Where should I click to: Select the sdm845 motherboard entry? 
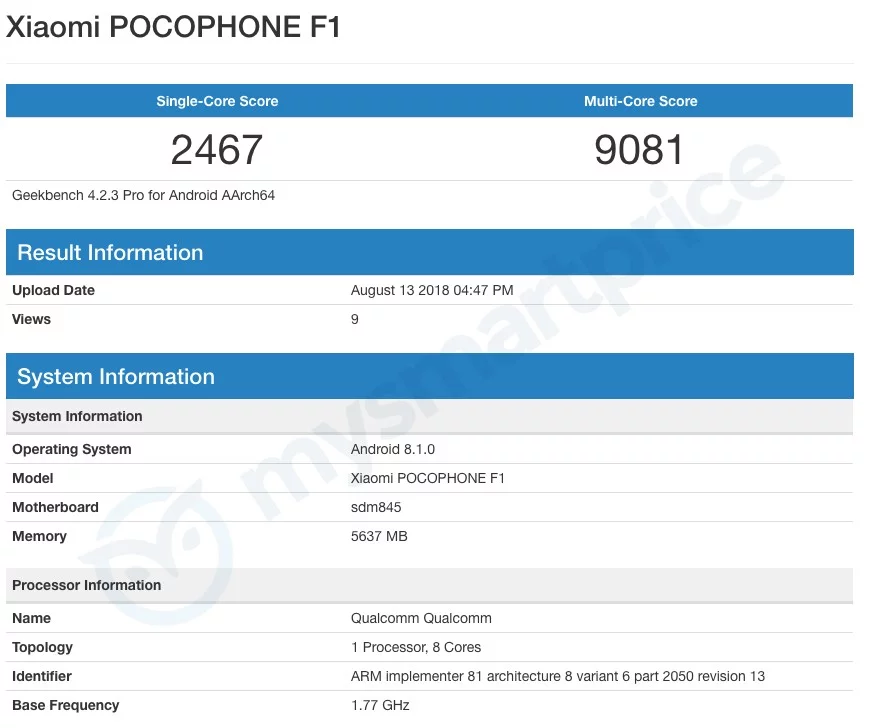[375, 507]
